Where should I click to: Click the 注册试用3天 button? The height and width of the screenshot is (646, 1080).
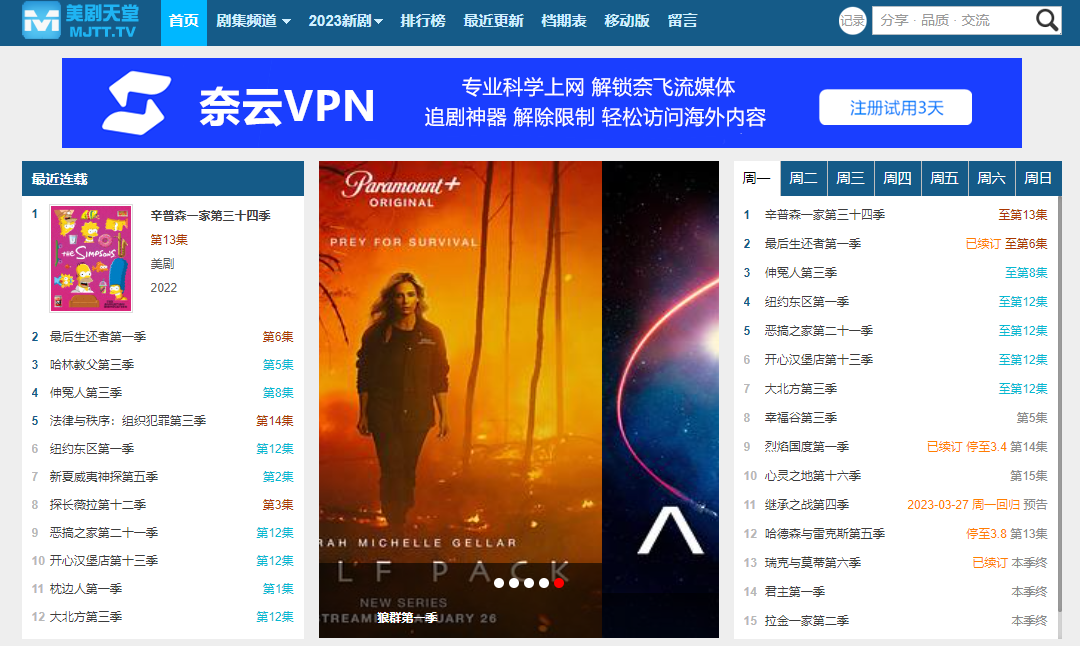click(x=895, y=107)
